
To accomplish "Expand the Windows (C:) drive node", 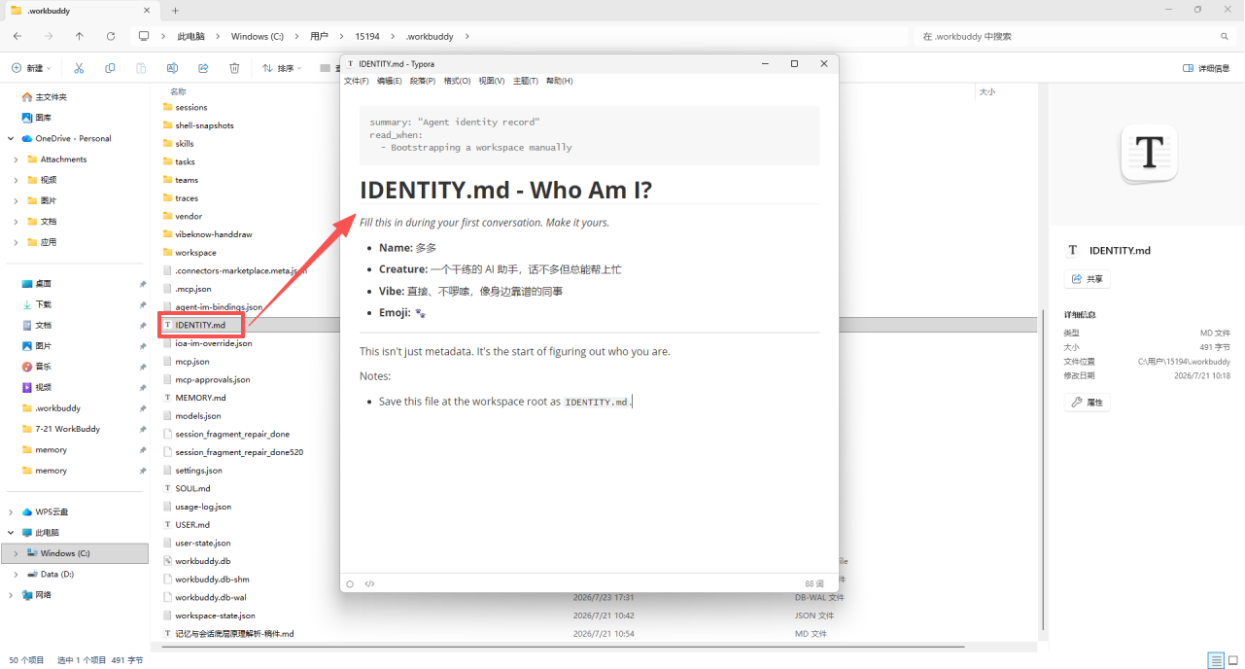I will (x=16, y=553).
